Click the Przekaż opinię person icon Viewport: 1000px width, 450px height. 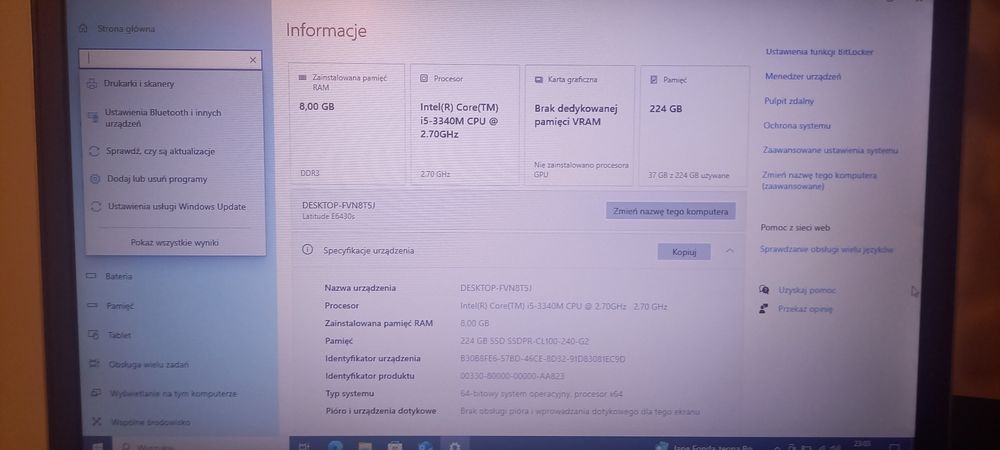pos(763,308)
